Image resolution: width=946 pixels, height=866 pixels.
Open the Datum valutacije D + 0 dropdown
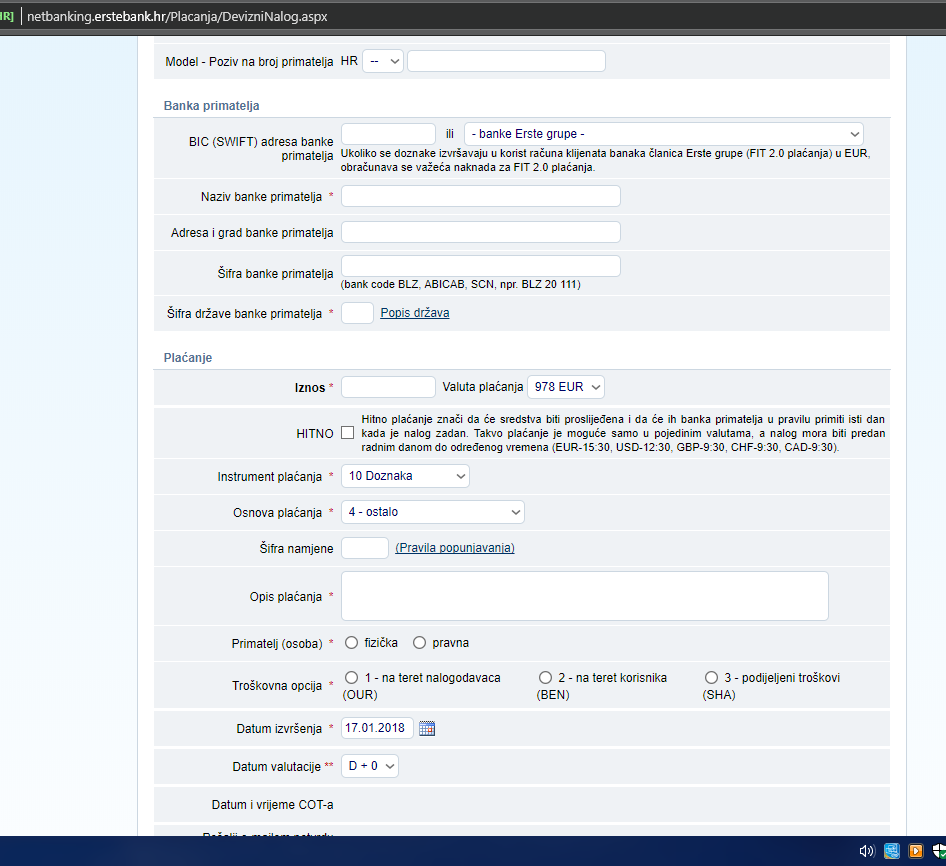(370, 766)
